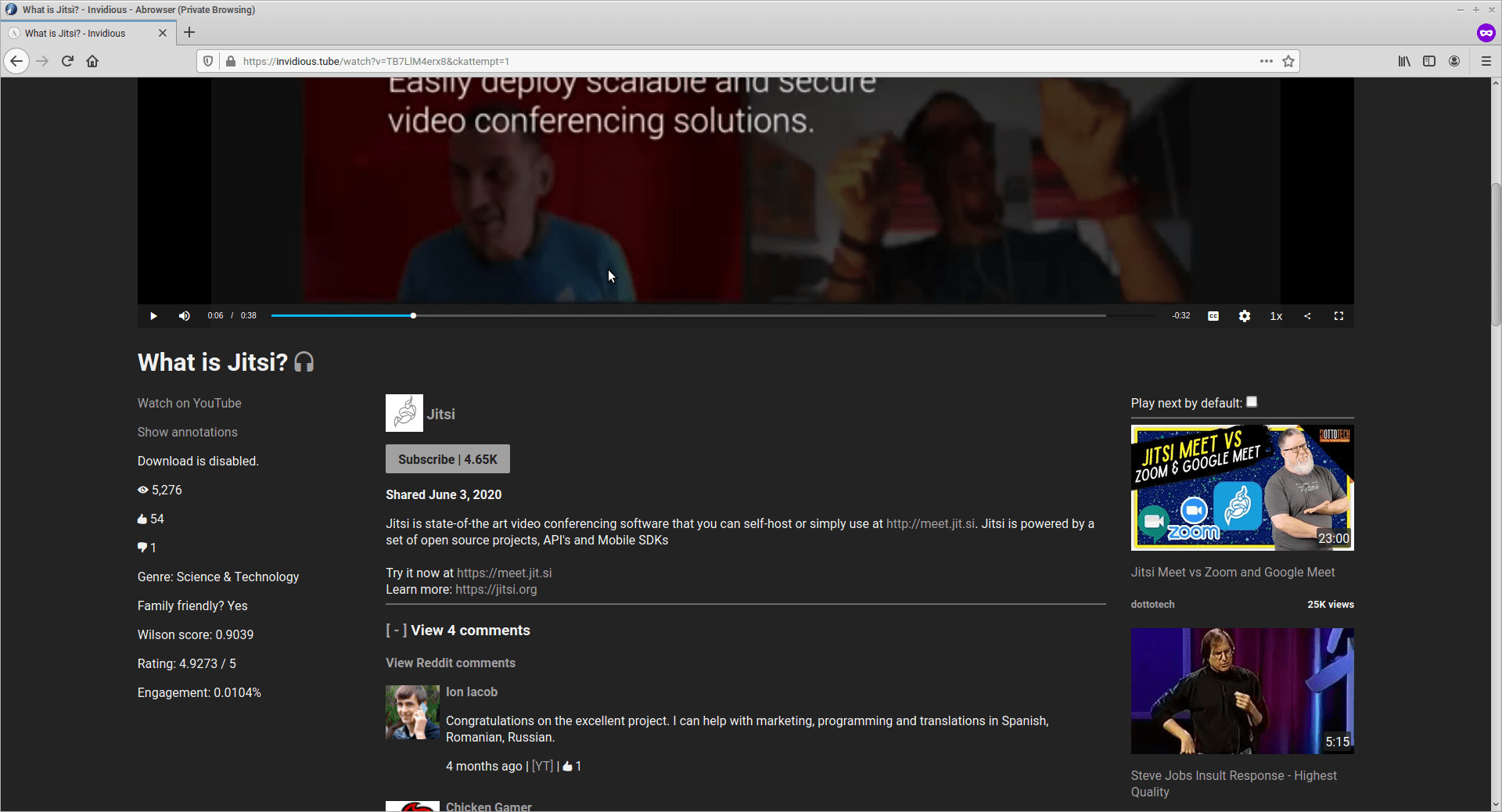Click the share icon in the player
Screen dimensions: 1502x812
[1307, 316]
